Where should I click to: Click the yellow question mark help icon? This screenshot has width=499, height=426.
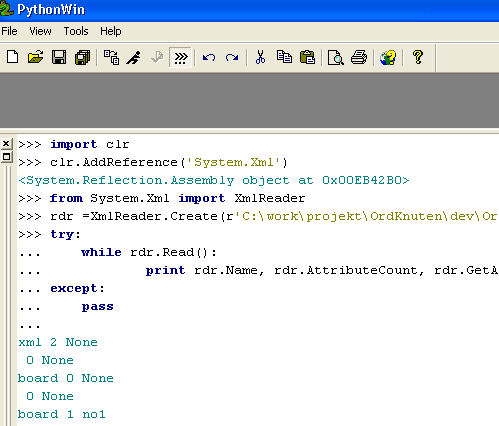pyautogui.click(x=418, y=57)
